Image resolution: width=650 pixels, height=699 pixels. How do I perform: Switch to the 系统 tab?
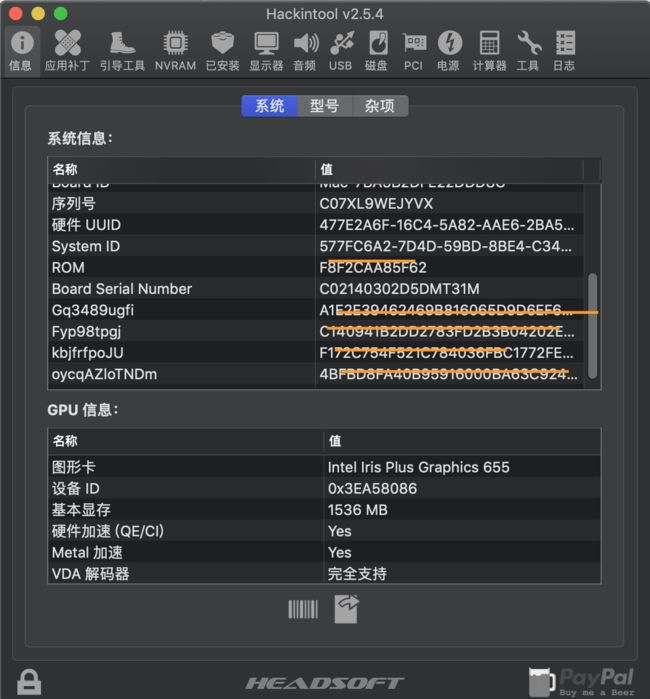(269, 106)
